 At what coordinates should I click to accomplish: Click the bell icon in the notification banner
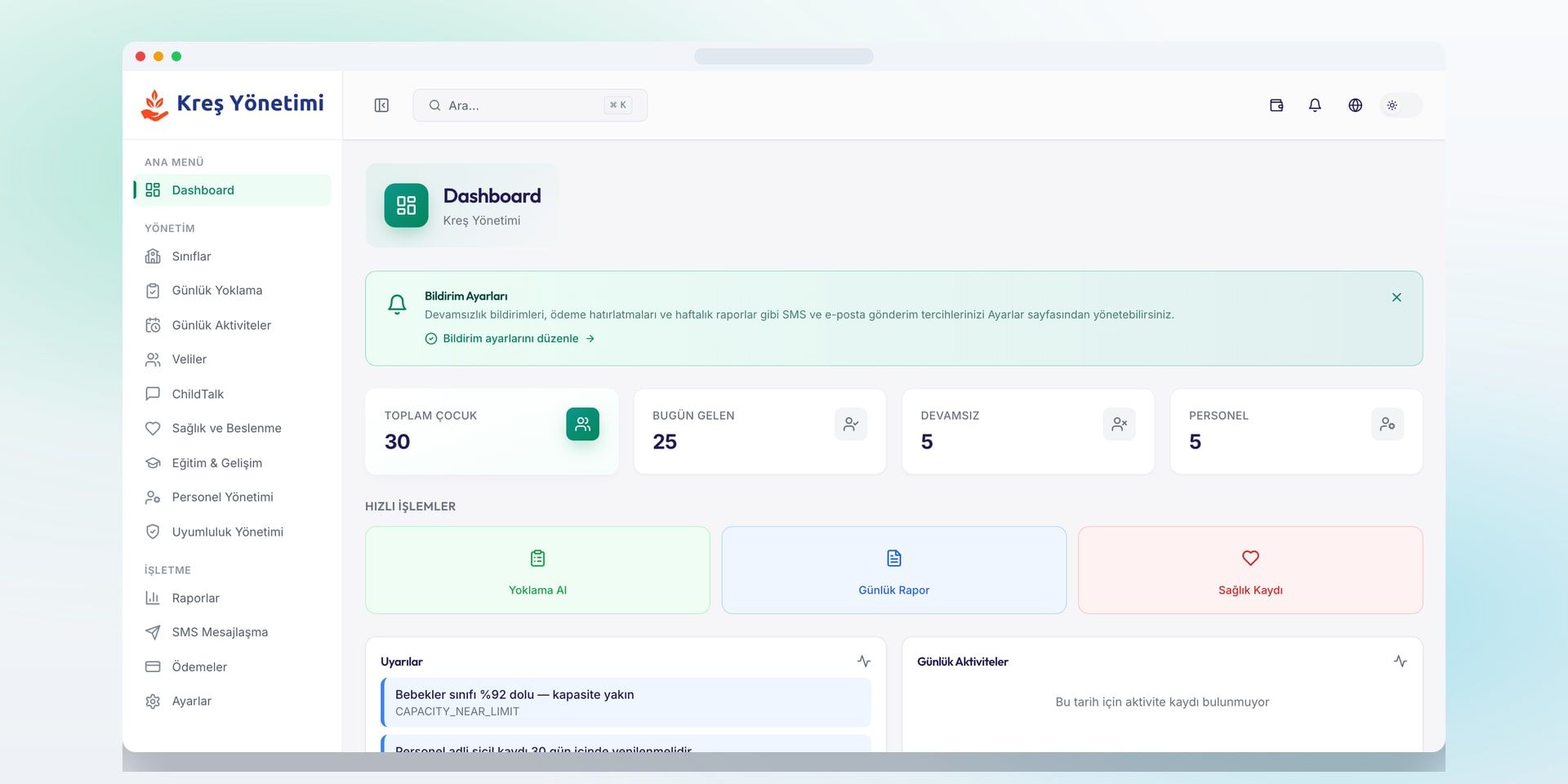pyautogui.click(x=397, y=305)
